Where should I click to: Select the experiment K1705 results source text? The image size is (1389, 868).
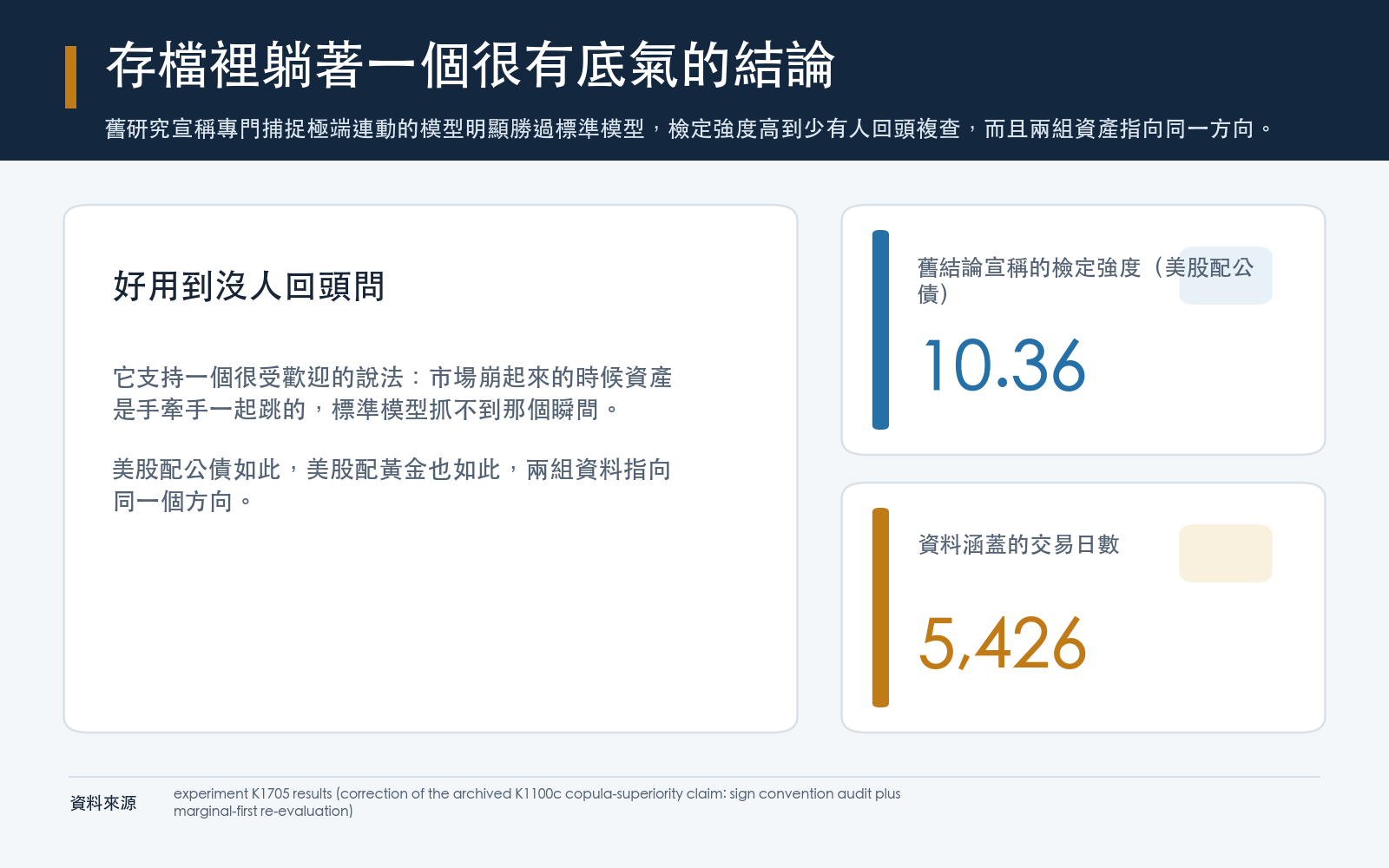coord(537,802)
